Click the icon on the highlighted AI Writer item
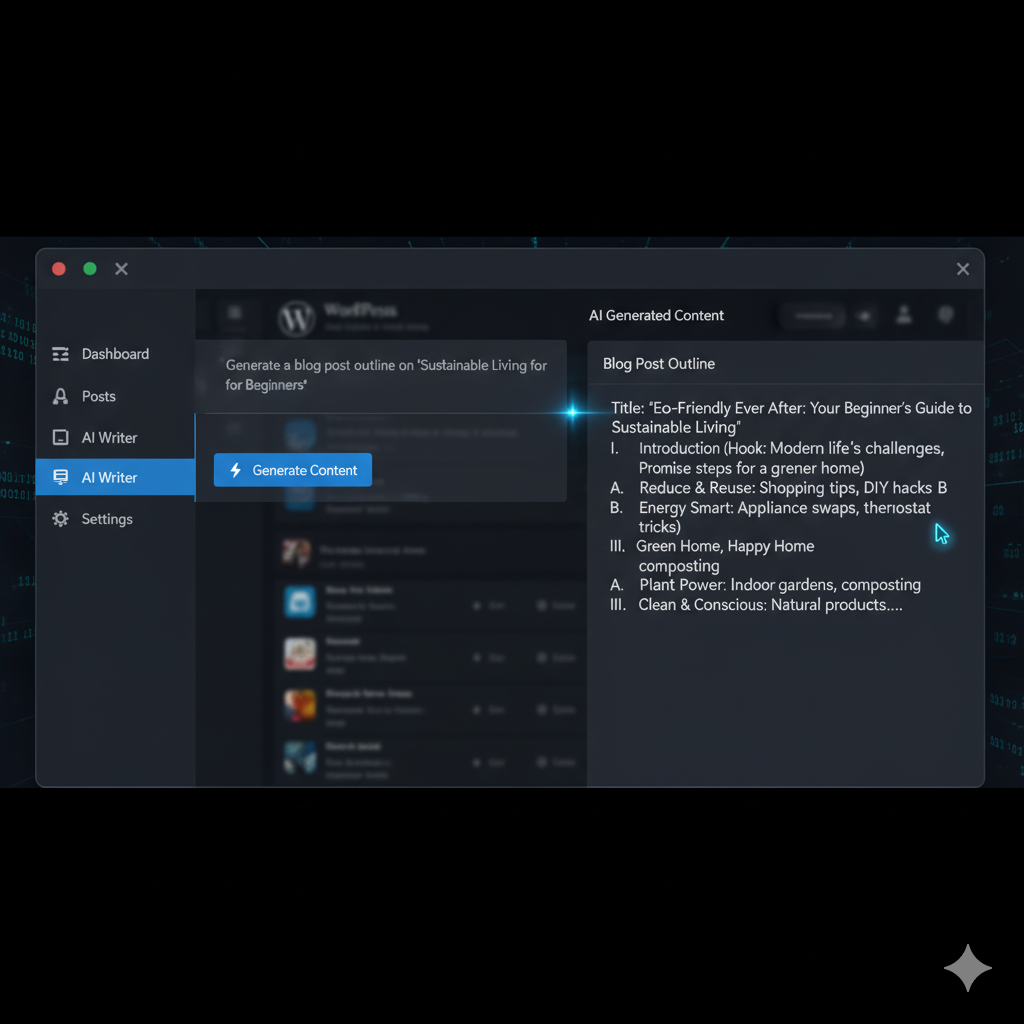Viewport: 1024px width, 1024px height. [x=61, y=478]
